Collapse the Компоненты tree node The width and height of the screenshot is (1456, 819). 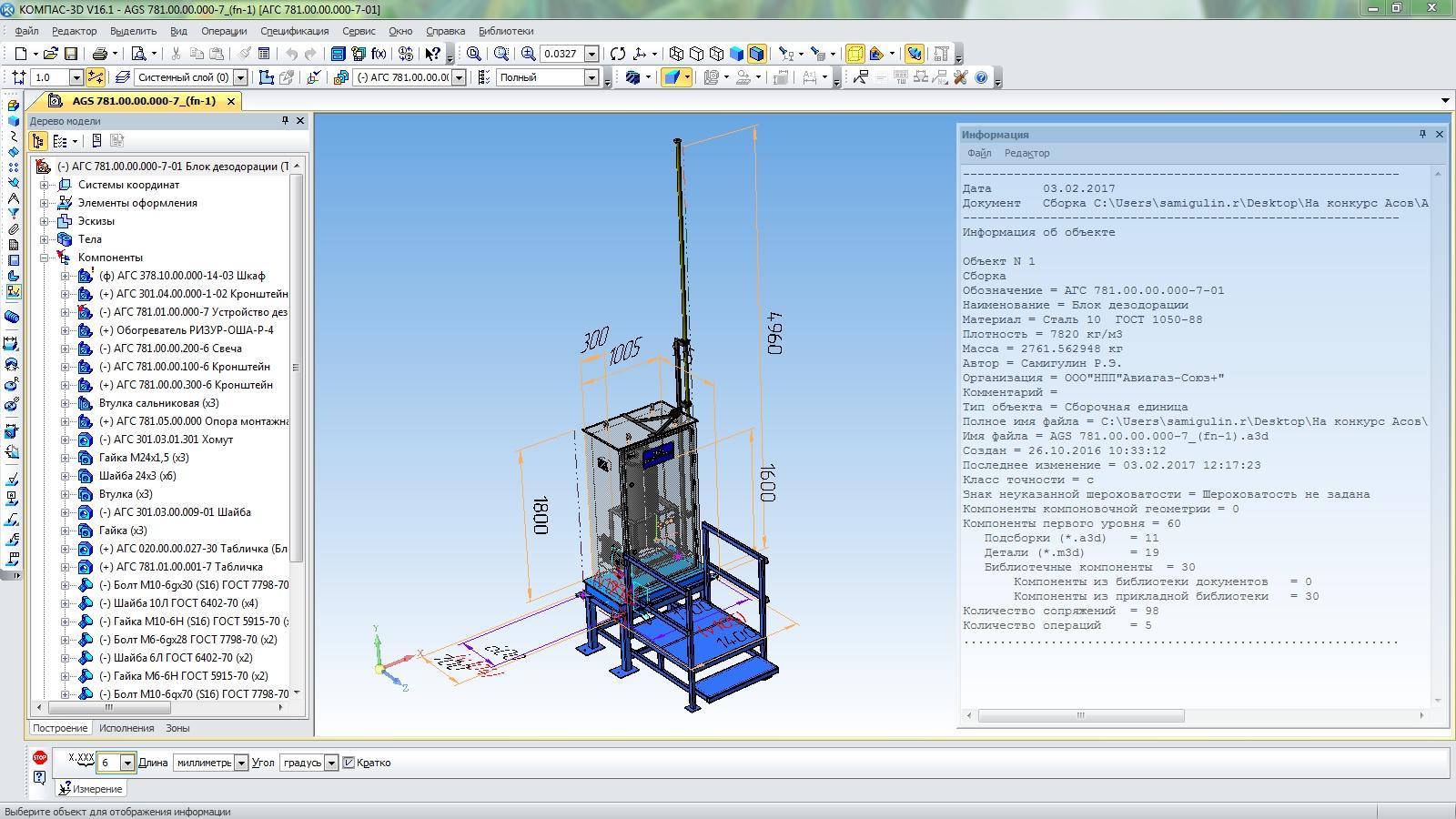tap(44, 258)
